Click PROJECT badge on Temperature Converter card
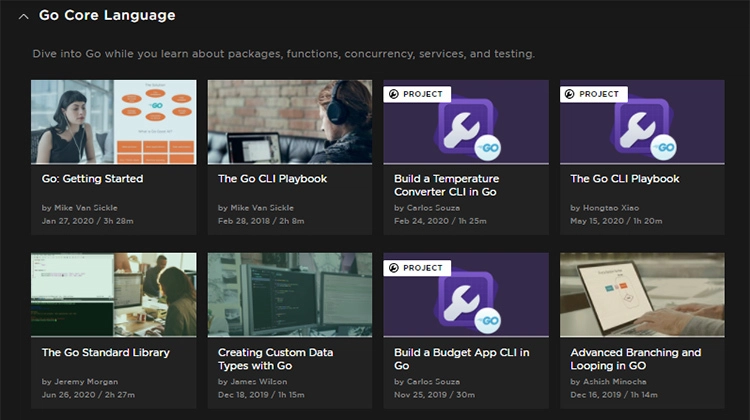750x420 pixels. pyautogui.click(x=417, y=94)
